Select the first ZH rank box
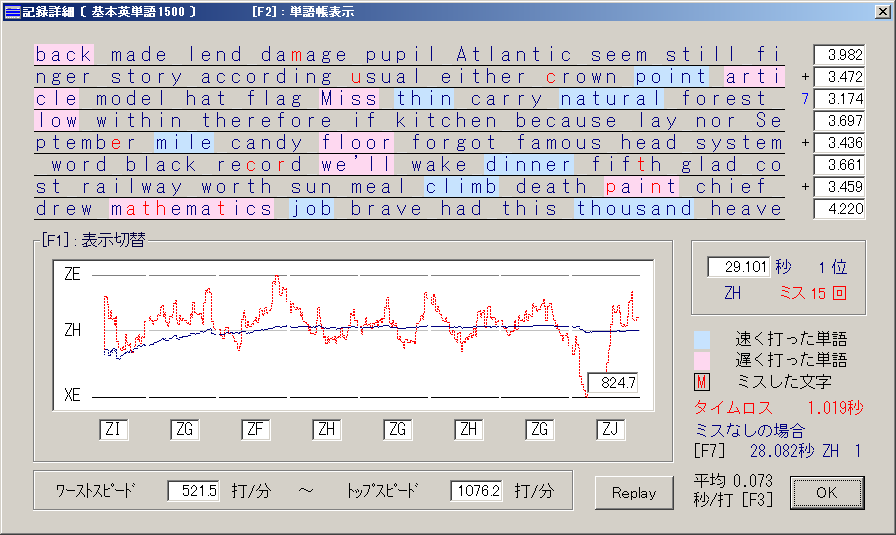The image size is (896, 535). [x=326, y=429]
